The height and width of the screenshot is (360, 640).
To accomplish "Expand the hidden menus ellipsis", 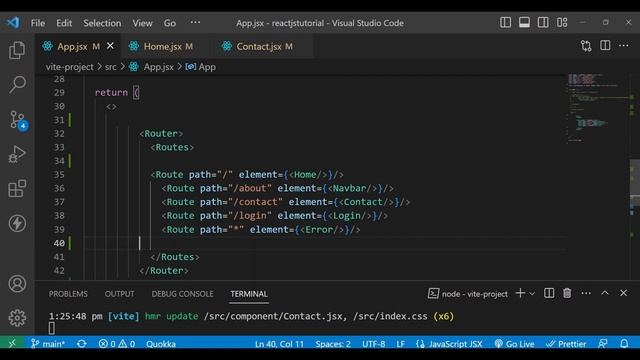I will [x=196, y=22].
